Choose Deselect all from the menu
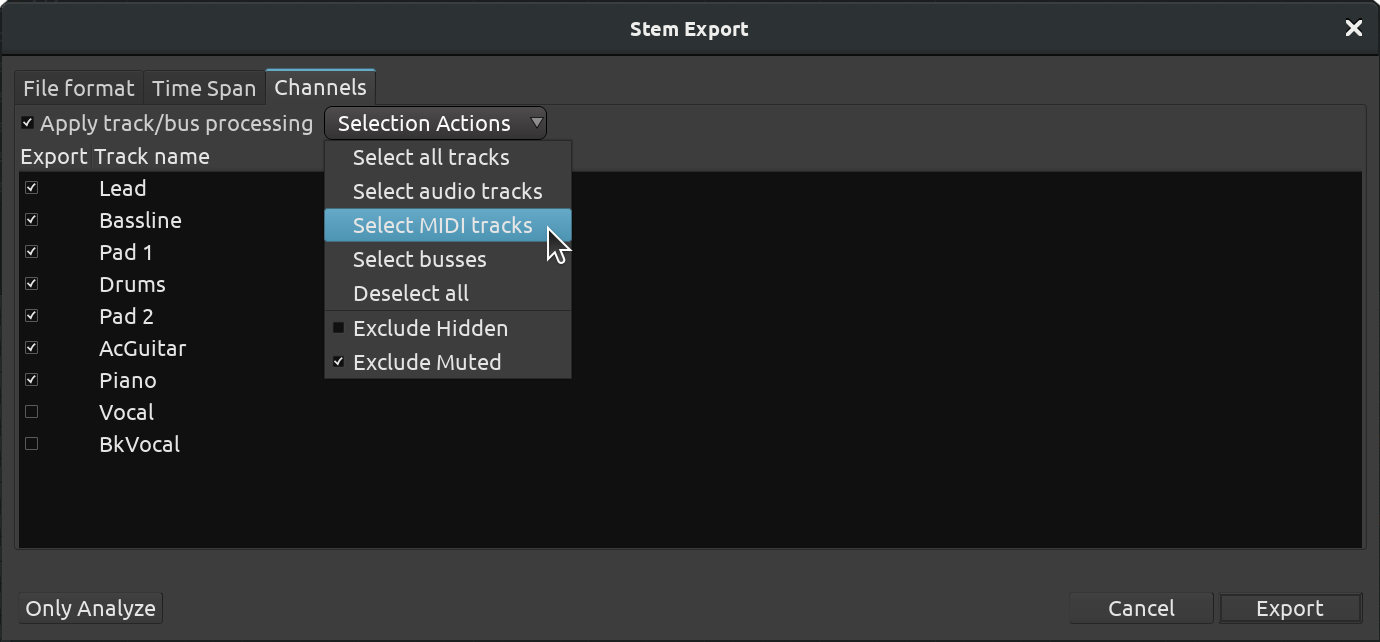 448,293
